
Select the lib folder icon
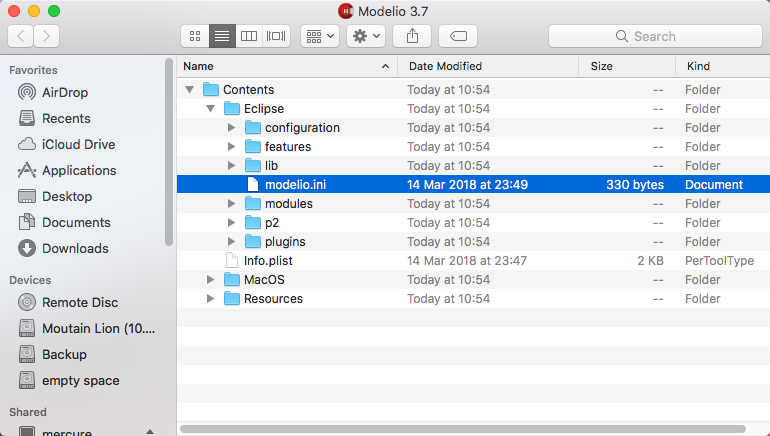tap(253, 165)
